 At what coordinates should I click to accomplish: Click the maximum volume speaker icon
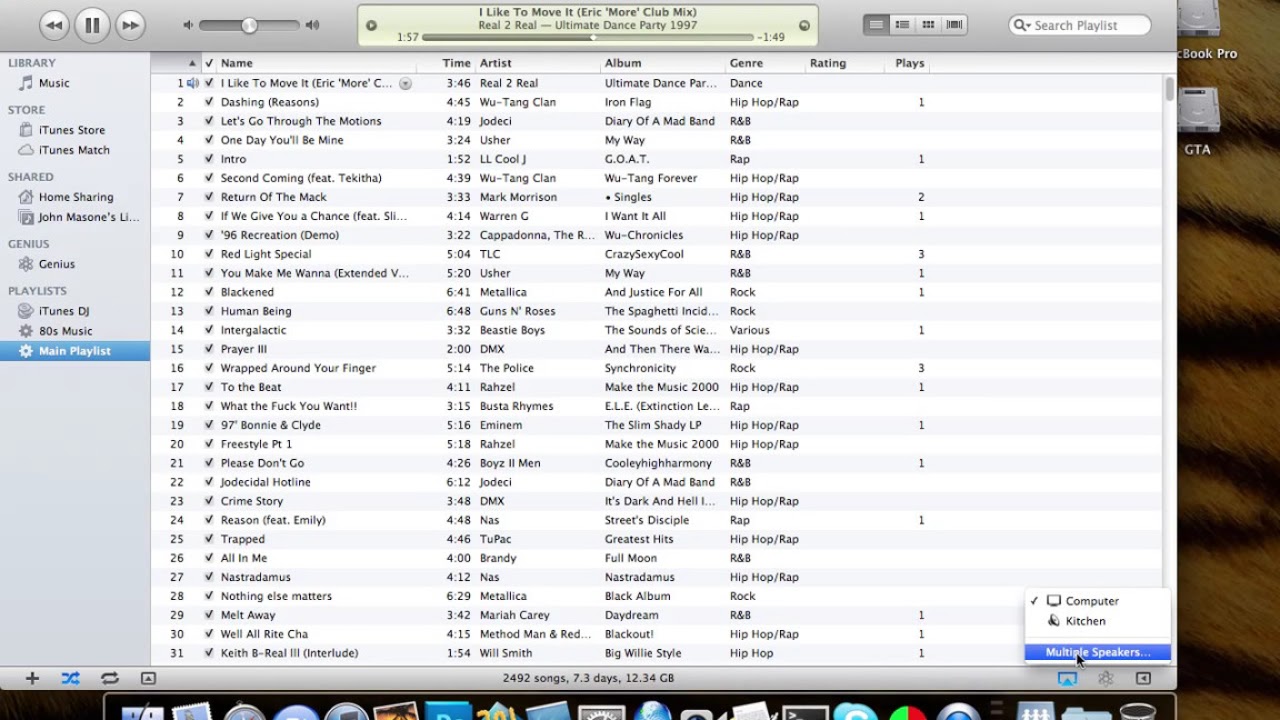pyautogui.click(x=312, y=25)
